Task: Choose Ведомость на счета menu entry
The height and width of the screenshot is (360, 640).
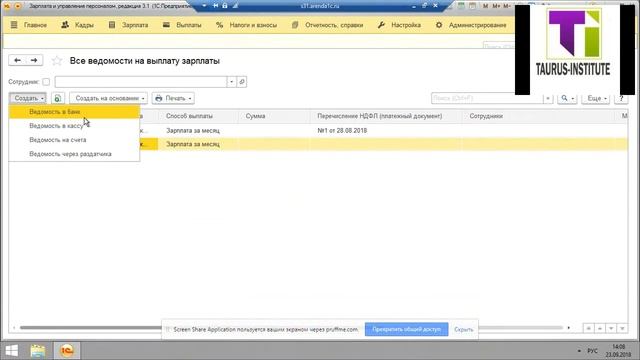Action: click(x=74, y=140)
